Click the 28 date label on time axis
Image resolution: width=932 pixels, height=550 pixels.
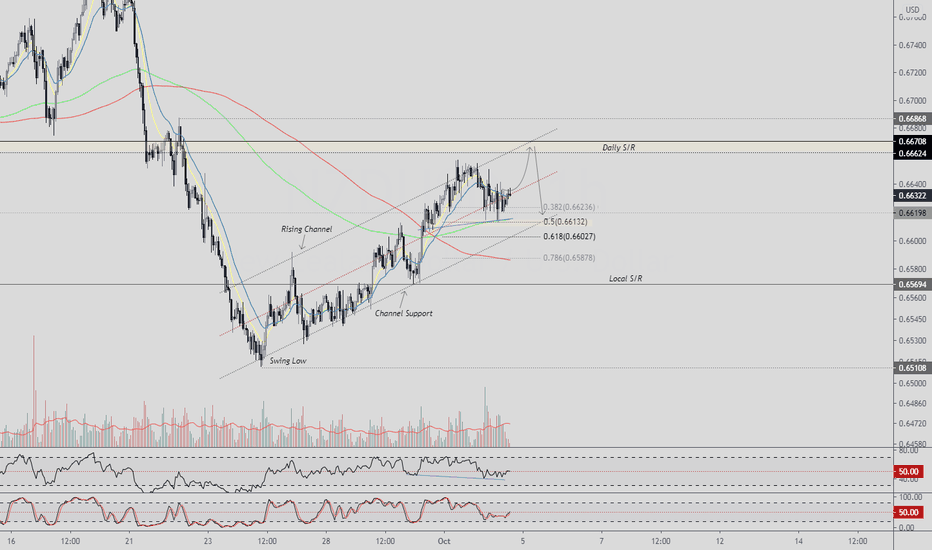[326, 542]
